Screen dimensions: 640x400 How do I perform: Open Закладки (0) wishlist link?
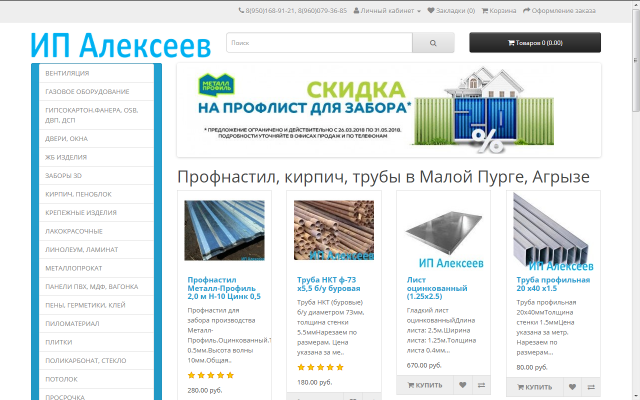451,11
